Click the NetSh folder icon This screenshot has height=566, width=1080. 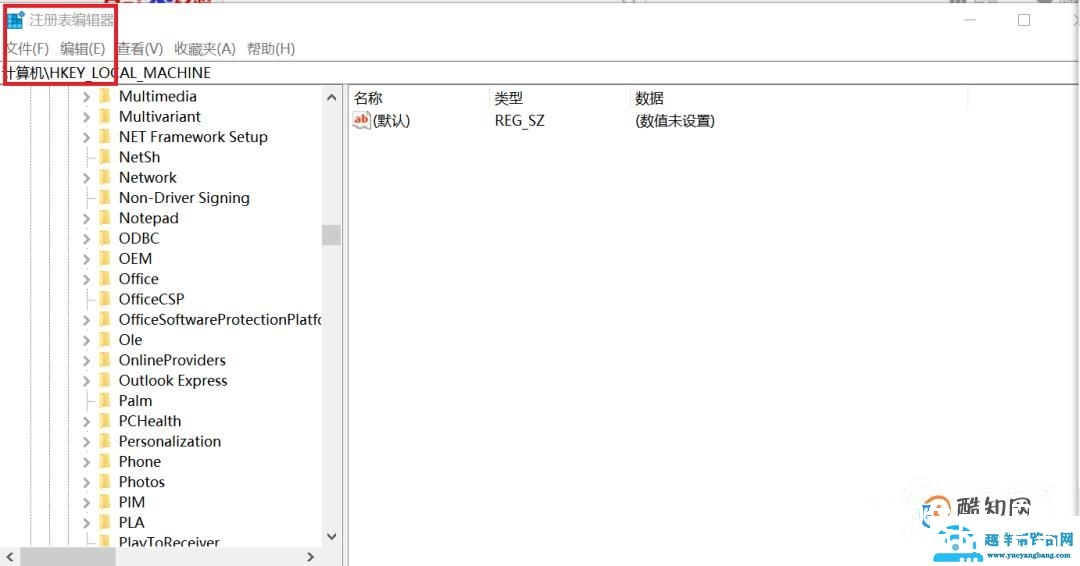click(105, 157)
